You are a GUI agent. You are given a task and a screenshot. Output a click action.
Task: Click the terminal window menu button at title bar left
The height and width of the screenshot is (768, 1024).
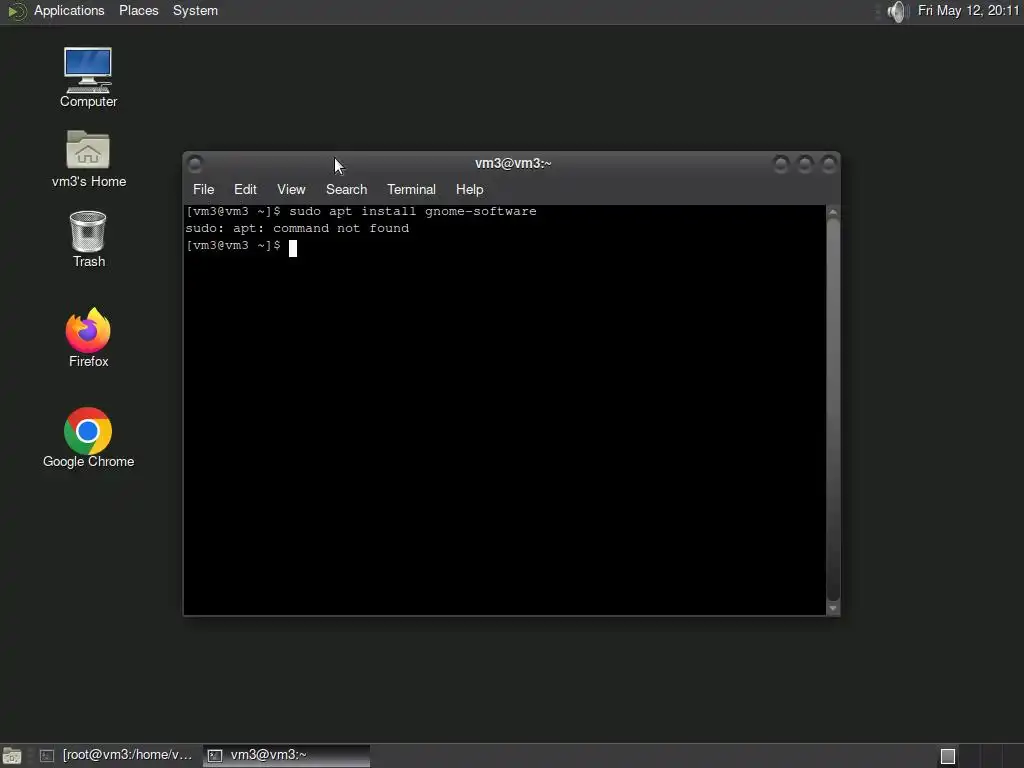[x=195, y=163]
